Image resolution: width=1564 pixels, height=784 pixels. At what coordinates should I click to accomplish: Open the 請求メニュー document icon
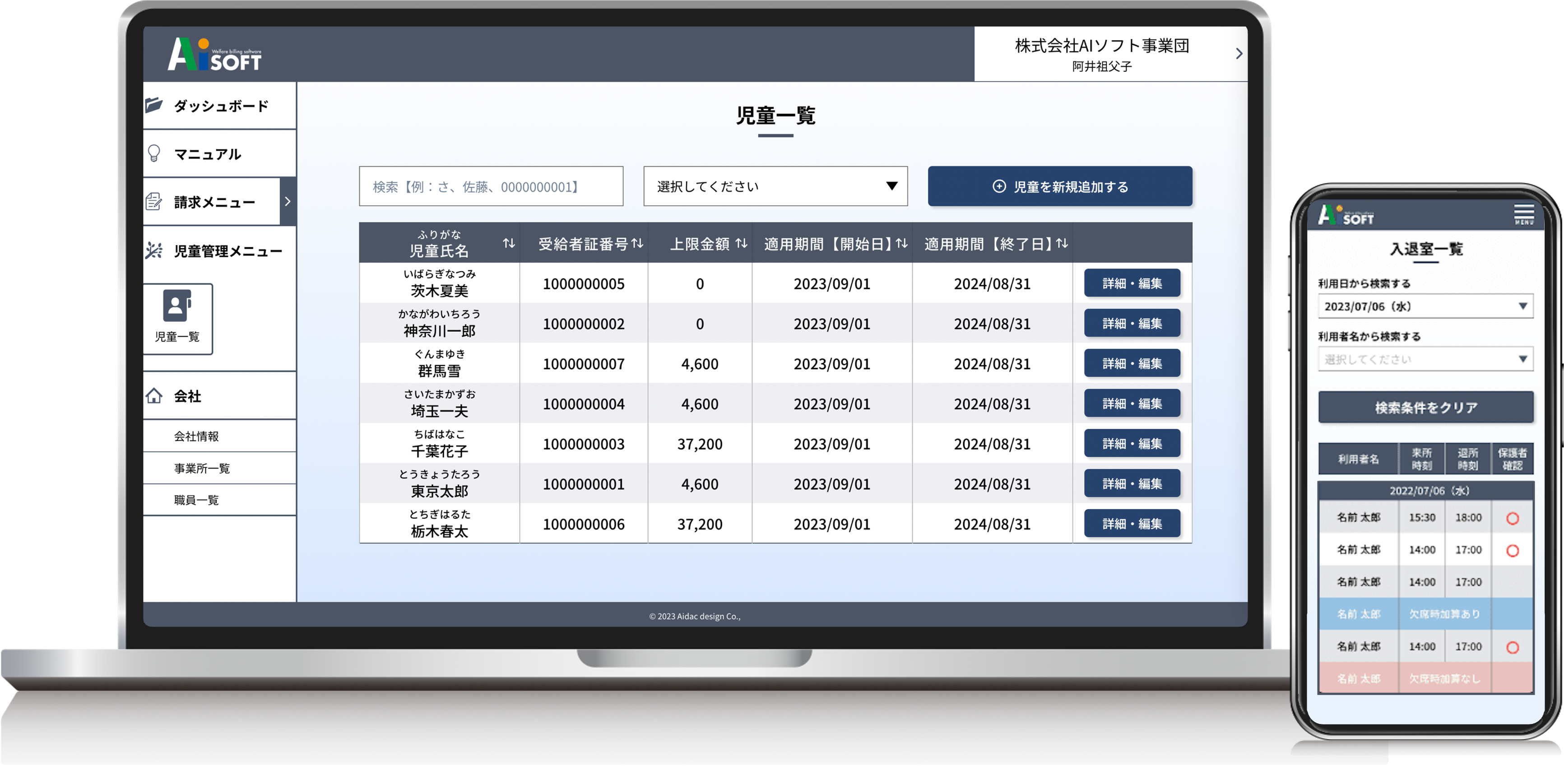153,202
